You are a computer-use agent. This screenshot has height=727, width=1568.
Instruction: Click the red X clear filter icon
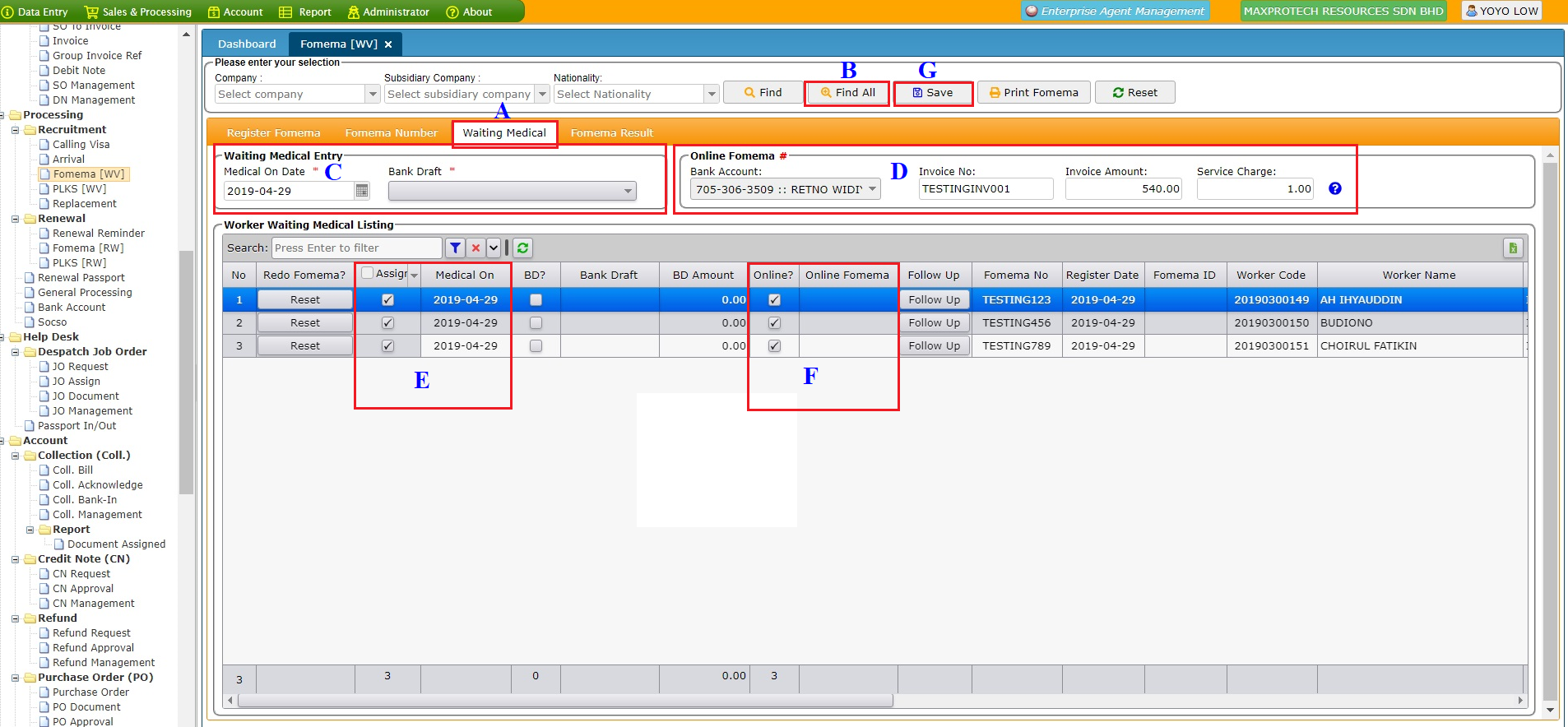pyautogui.click(x=476, y=248)
